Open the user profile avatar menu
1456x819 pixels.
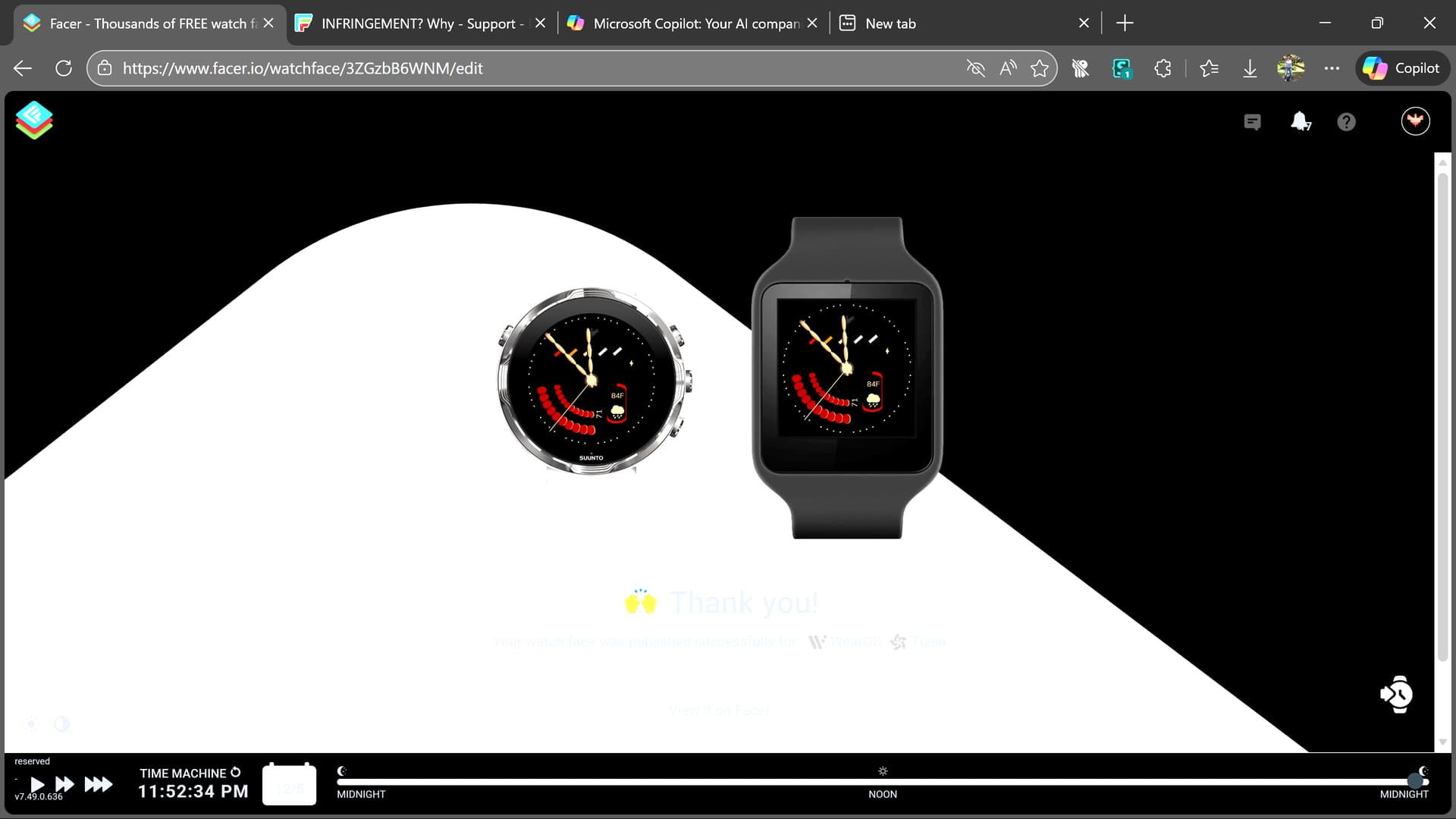[x=1415, y=121]
